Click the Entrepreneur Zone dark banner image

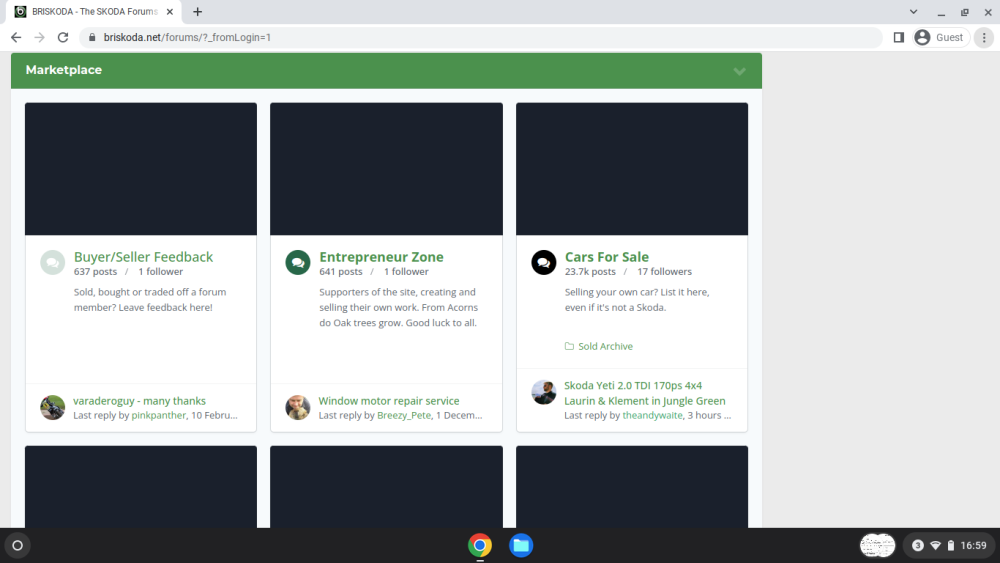pyautogui.click(x=386, y=169)
